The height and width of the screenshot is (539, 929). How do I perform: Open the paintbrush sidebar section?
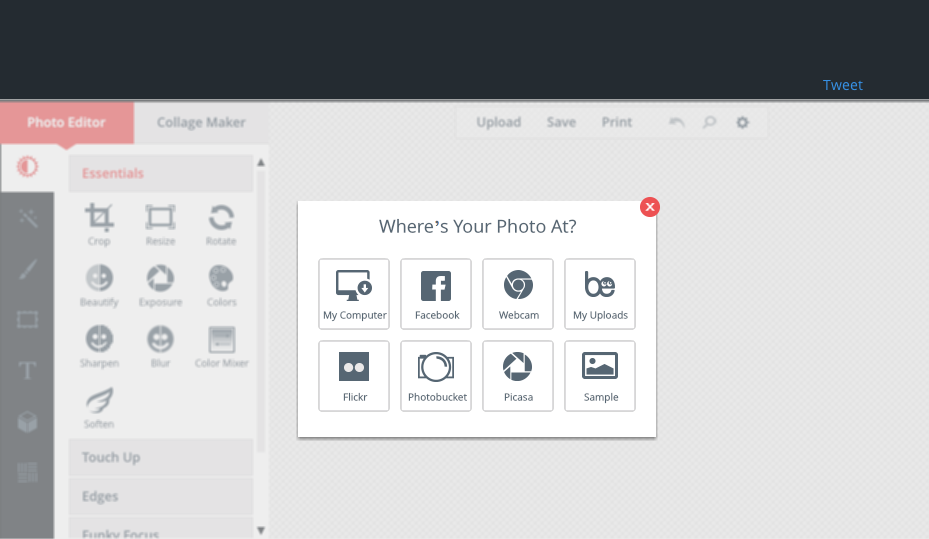pyautogui.click(x=27, y=269)
